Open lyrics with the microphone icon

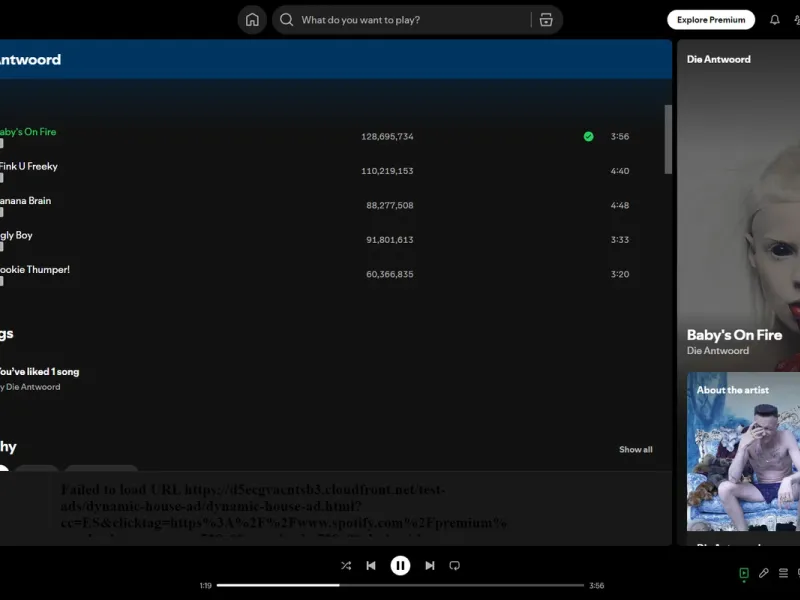tap(764, 573)
